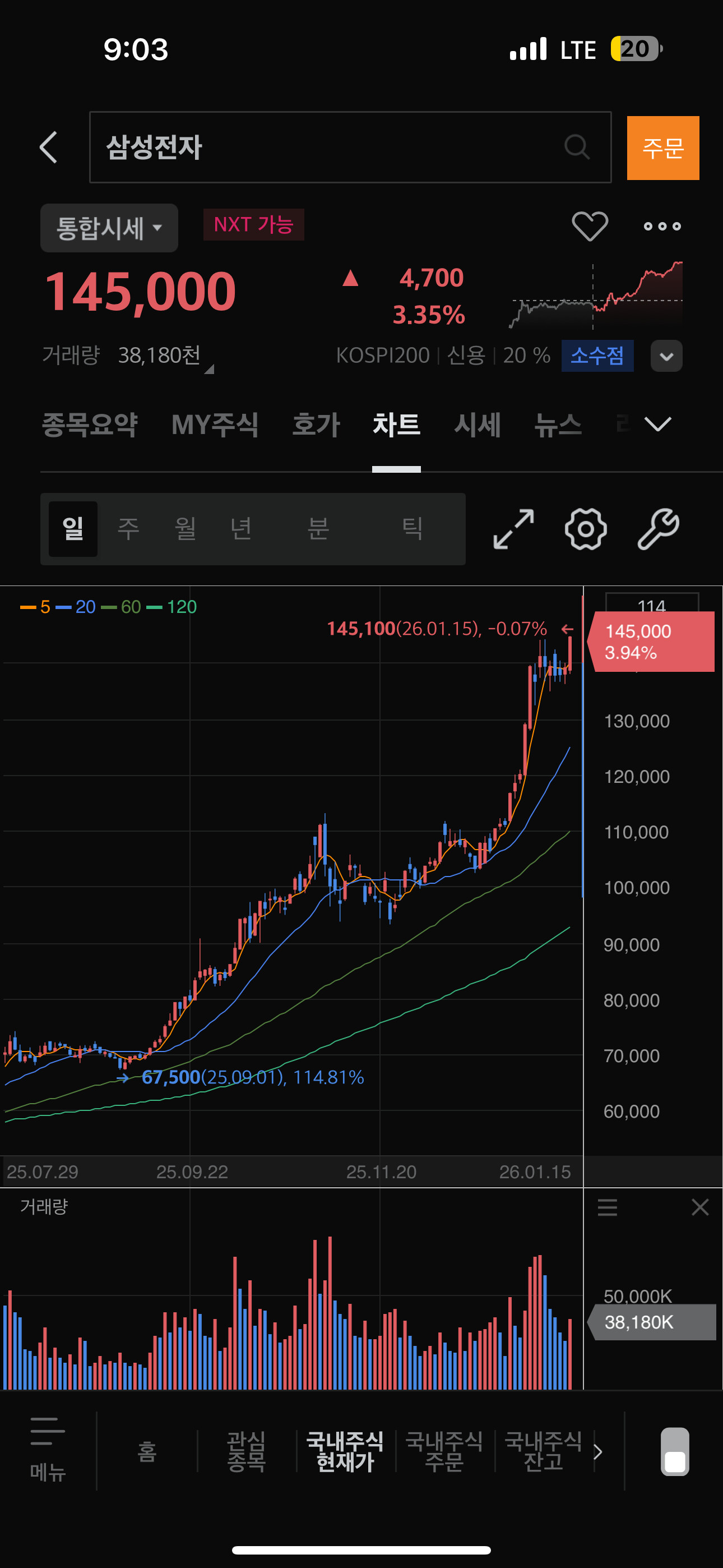The width and height of the screenshot is (723, 1568).
Task: Switch to the 종목요약 tab
Action: [x=90, y=425]
